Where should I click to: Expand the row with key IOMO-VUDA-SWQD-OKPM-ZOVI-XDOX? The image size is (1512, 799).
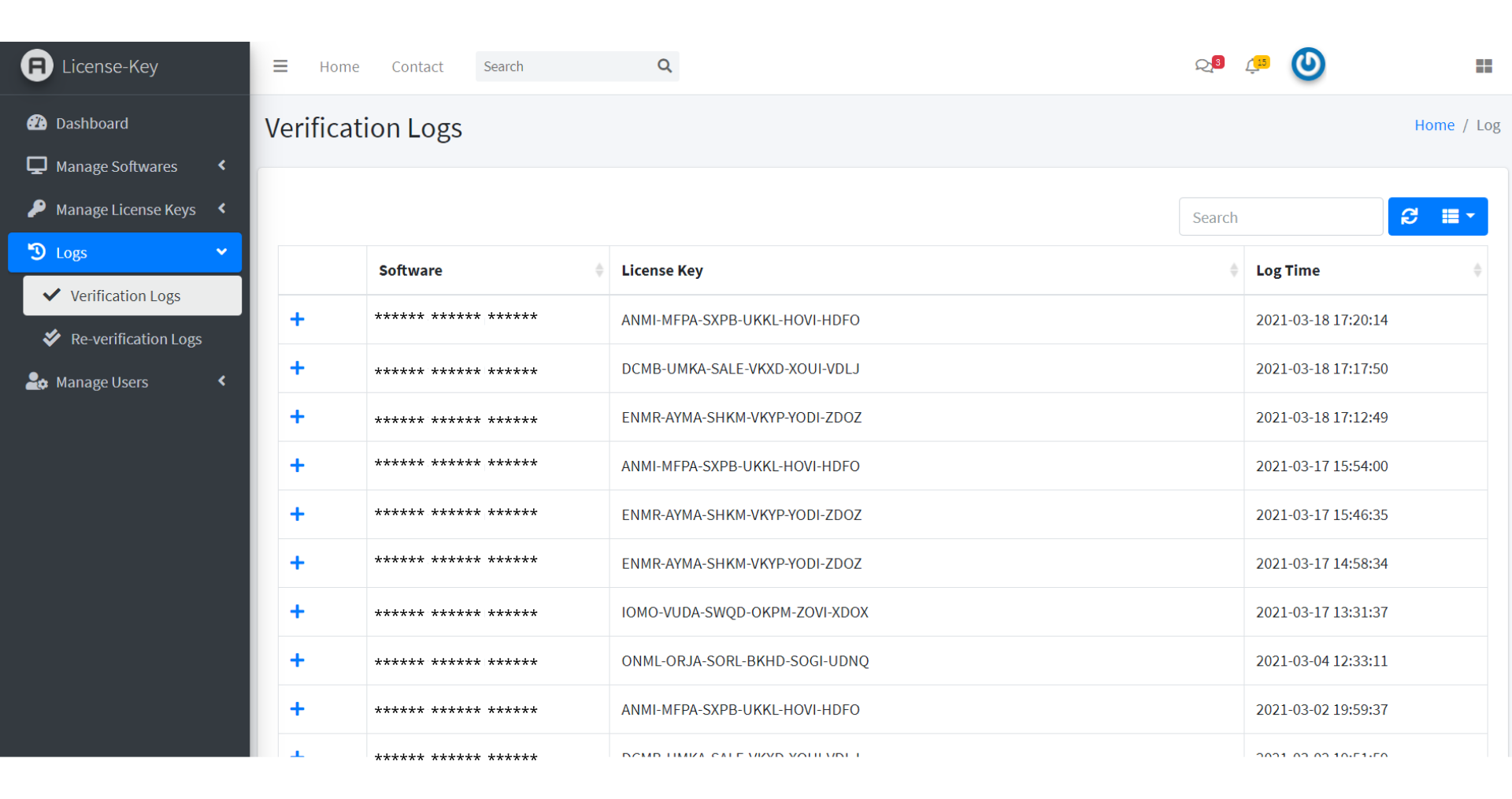(298, 612)
